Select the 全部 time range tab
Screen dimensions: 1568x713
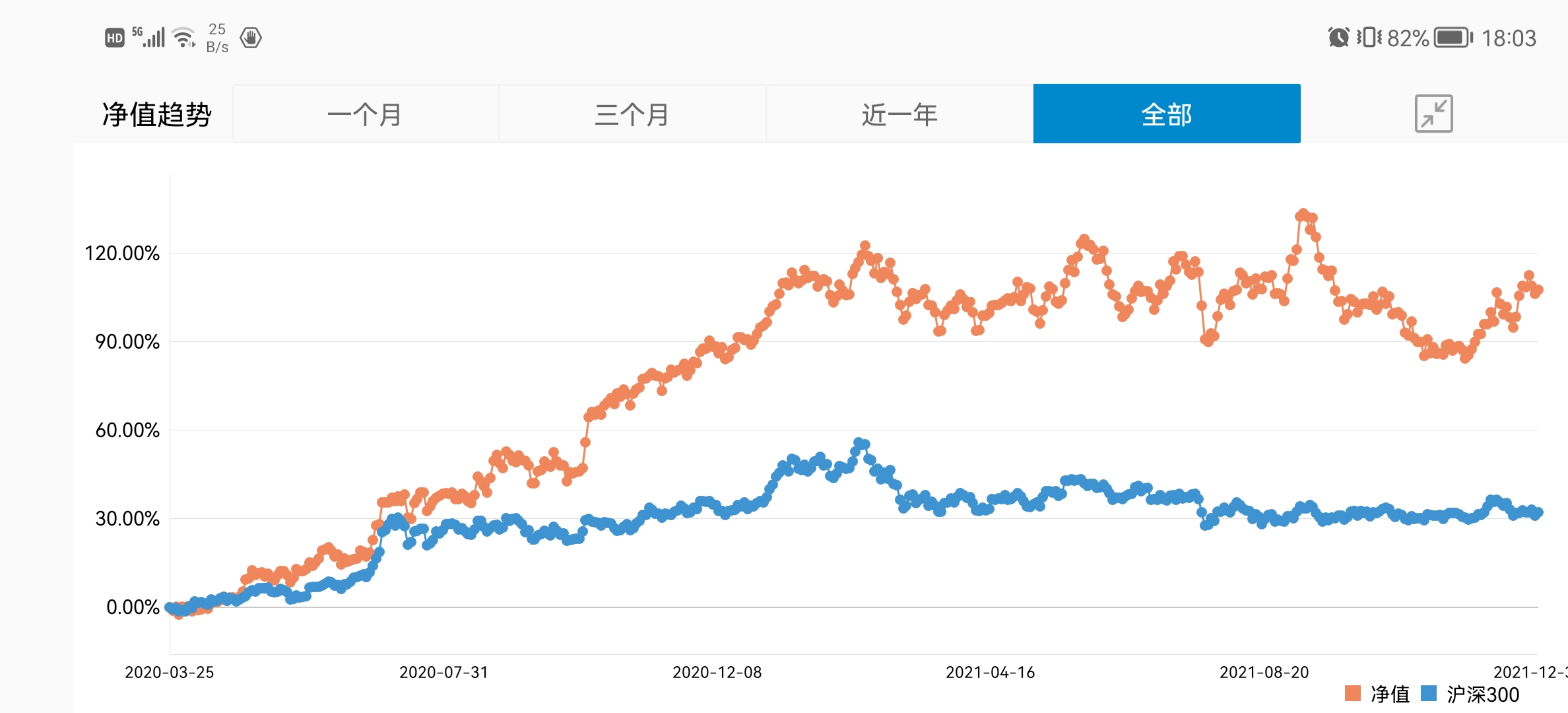[1167, 114]
